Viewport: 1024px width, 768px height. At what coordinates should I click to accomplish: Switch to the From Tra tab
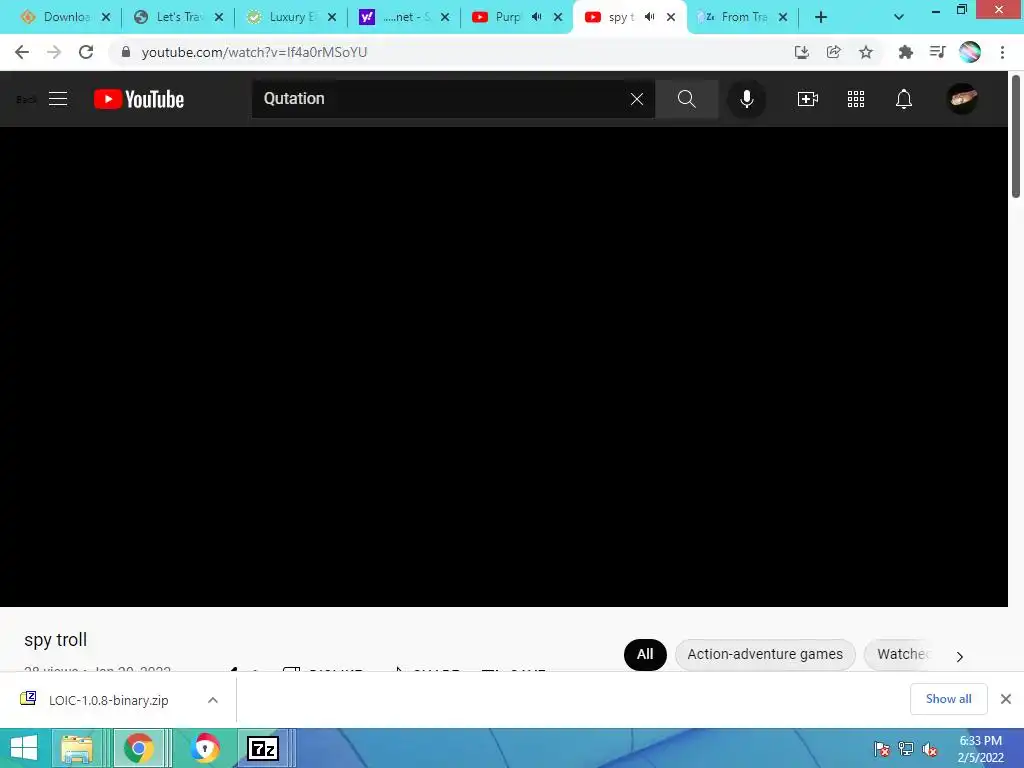click(x=743, y=17)
